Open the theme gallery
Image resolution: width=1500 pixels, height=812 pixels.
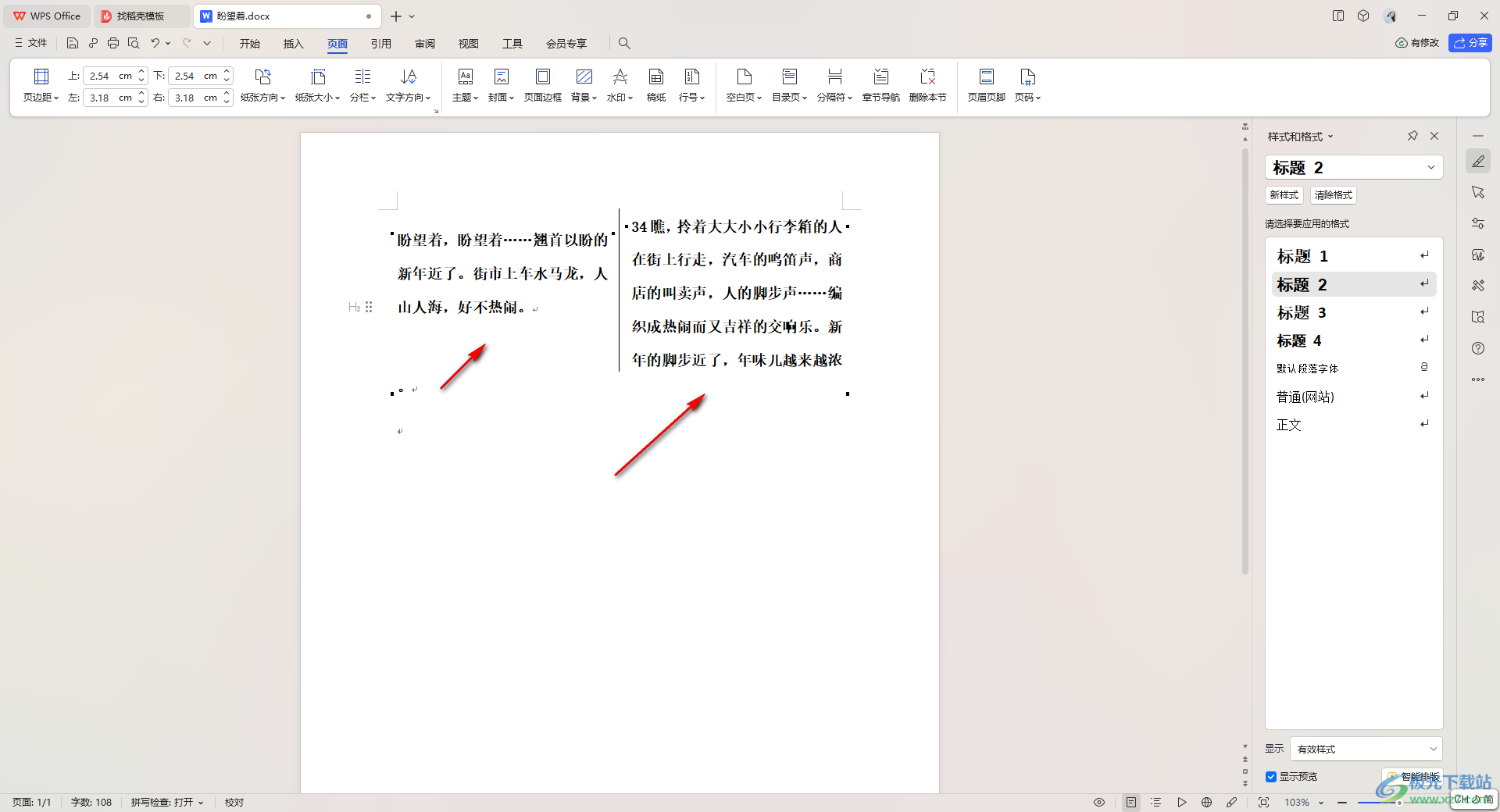pyautogui.click(x=465, y=85)
